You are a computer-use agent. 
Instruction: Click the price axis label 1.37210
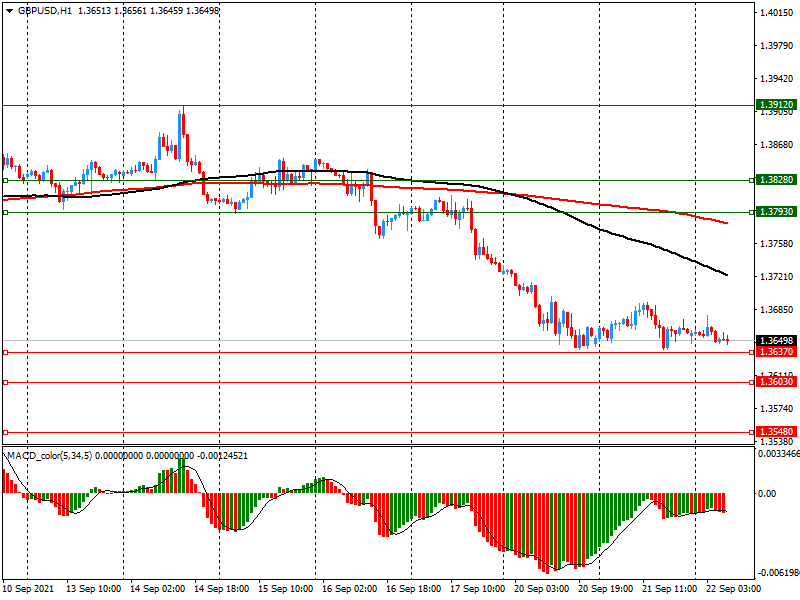pos(777,277)
